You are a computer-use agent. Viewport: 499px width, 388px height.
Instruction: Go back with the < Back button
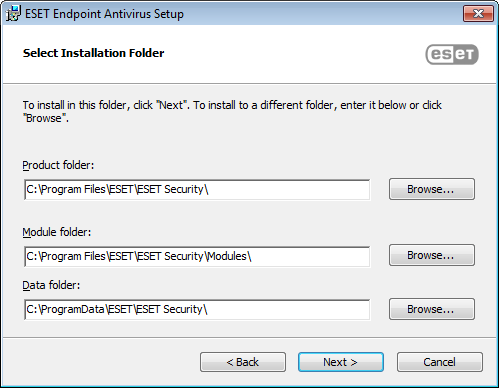coord(243,362)
